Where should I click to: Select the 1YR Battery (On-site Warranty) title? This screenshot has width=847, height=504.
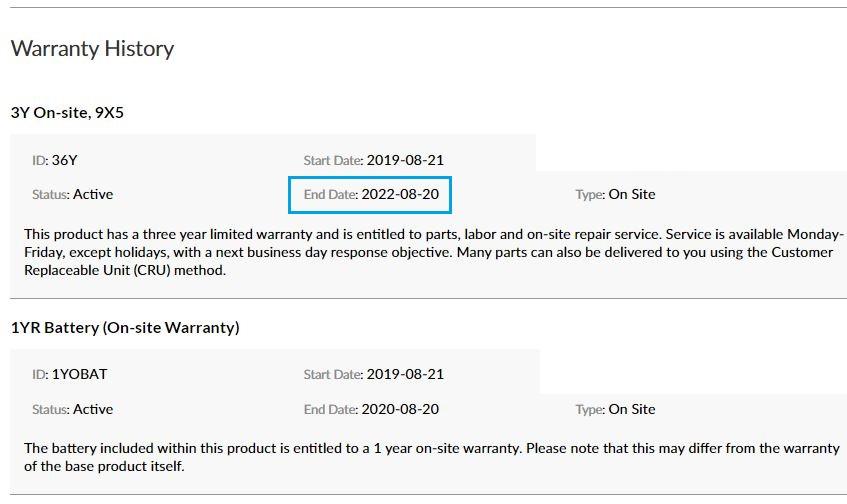point(125,328)
